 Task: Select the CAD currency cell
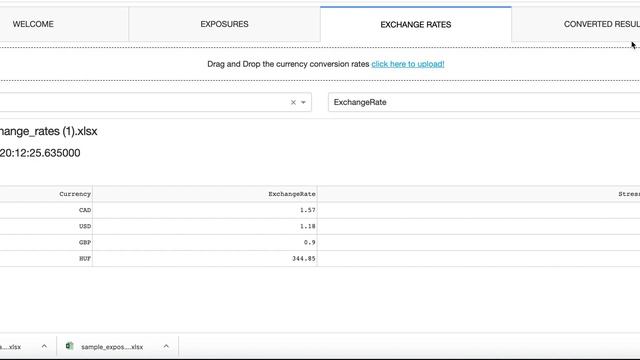tap(46, 210)
